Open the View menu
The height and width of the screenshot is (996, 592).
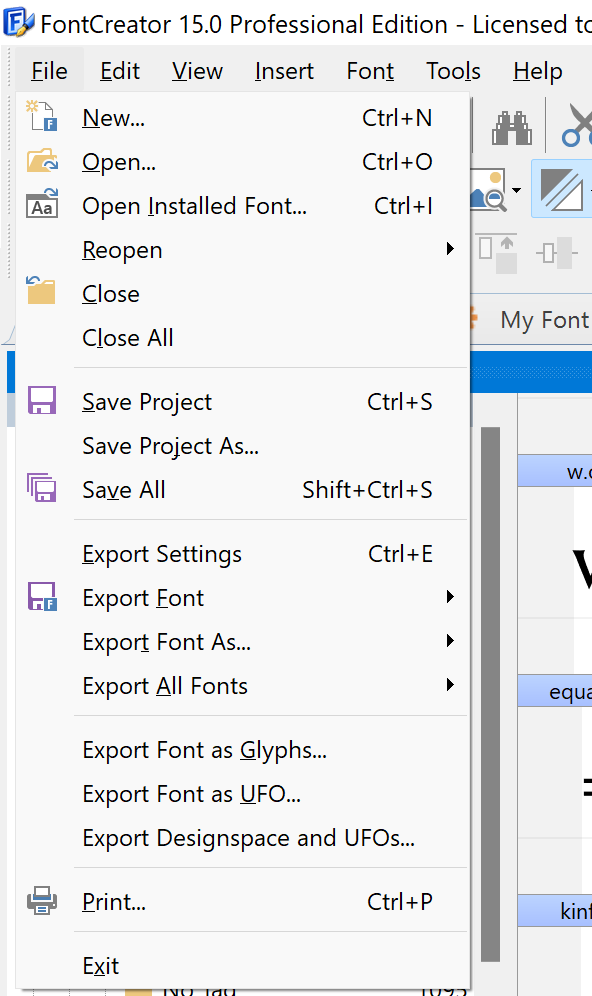tap(197, 71)
